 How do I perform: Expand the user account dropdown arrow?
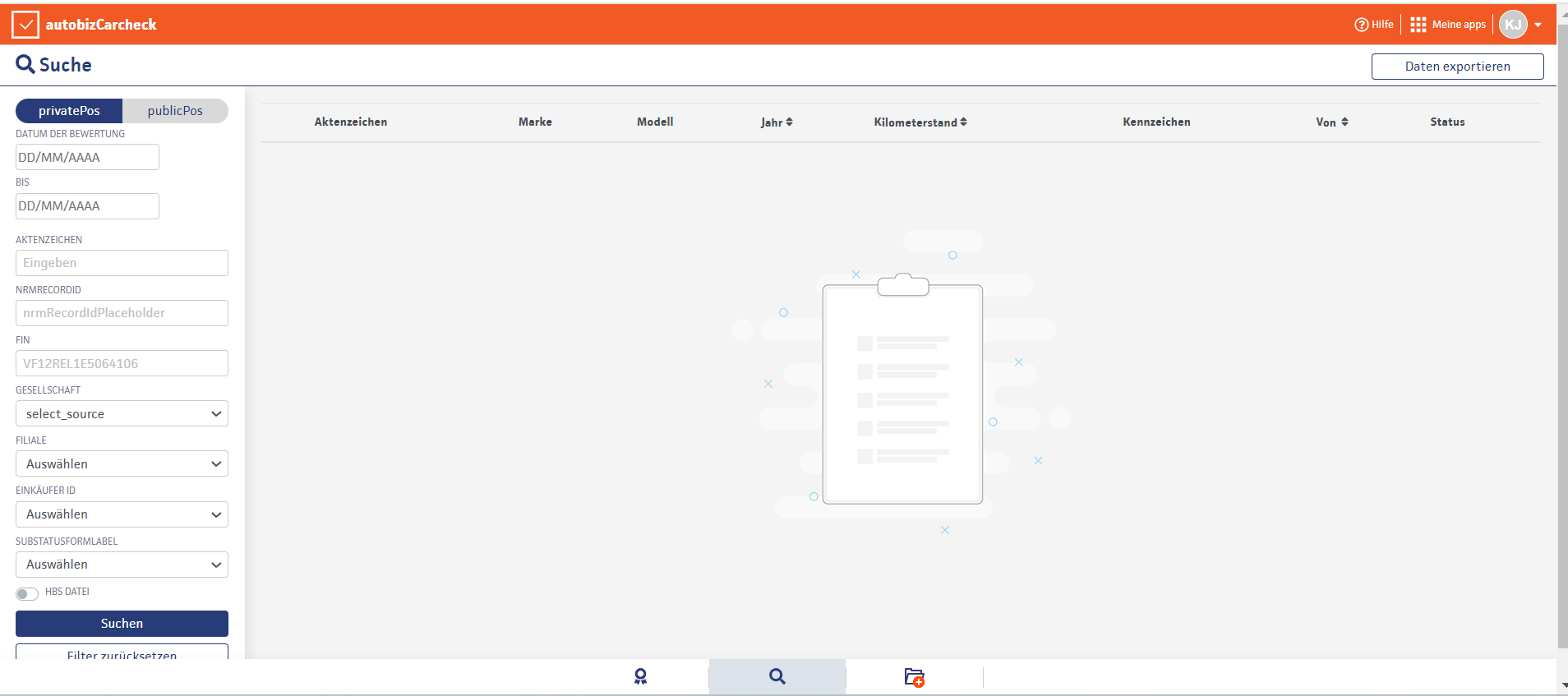1538,25
